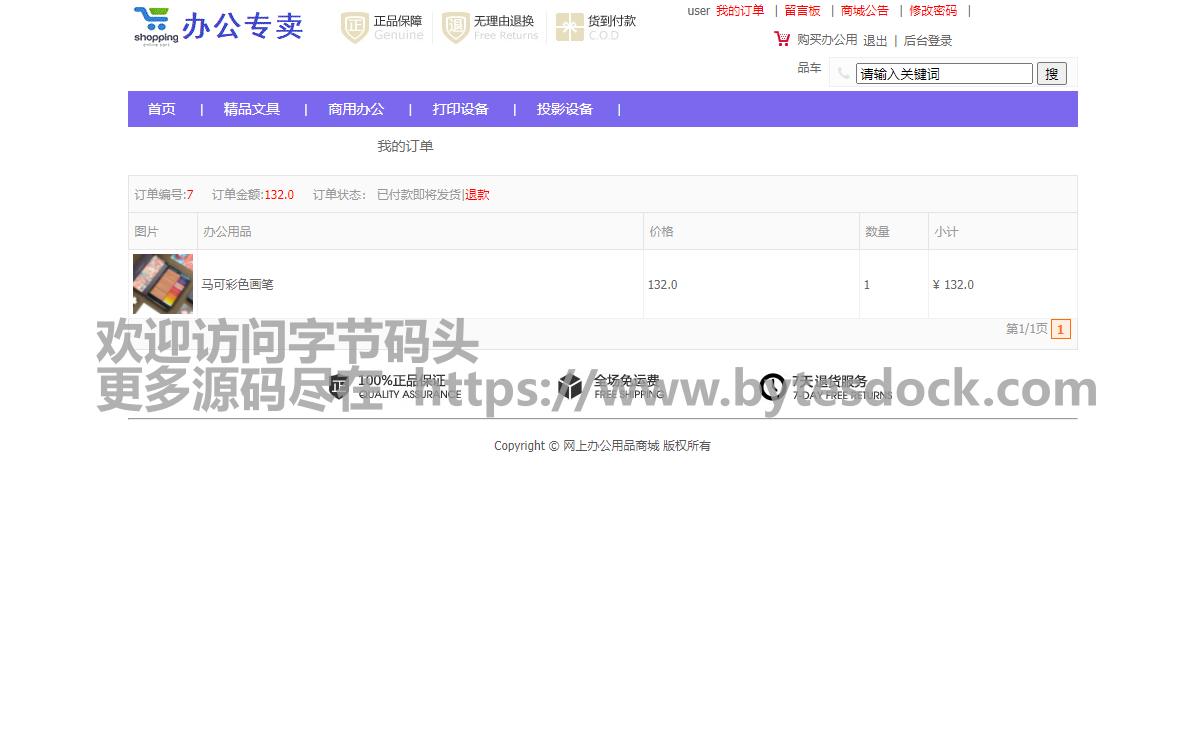The height and width of the screenshot is (729, 1191).
Task: Click the 我的订单 link at top
Action: [740, 11]
